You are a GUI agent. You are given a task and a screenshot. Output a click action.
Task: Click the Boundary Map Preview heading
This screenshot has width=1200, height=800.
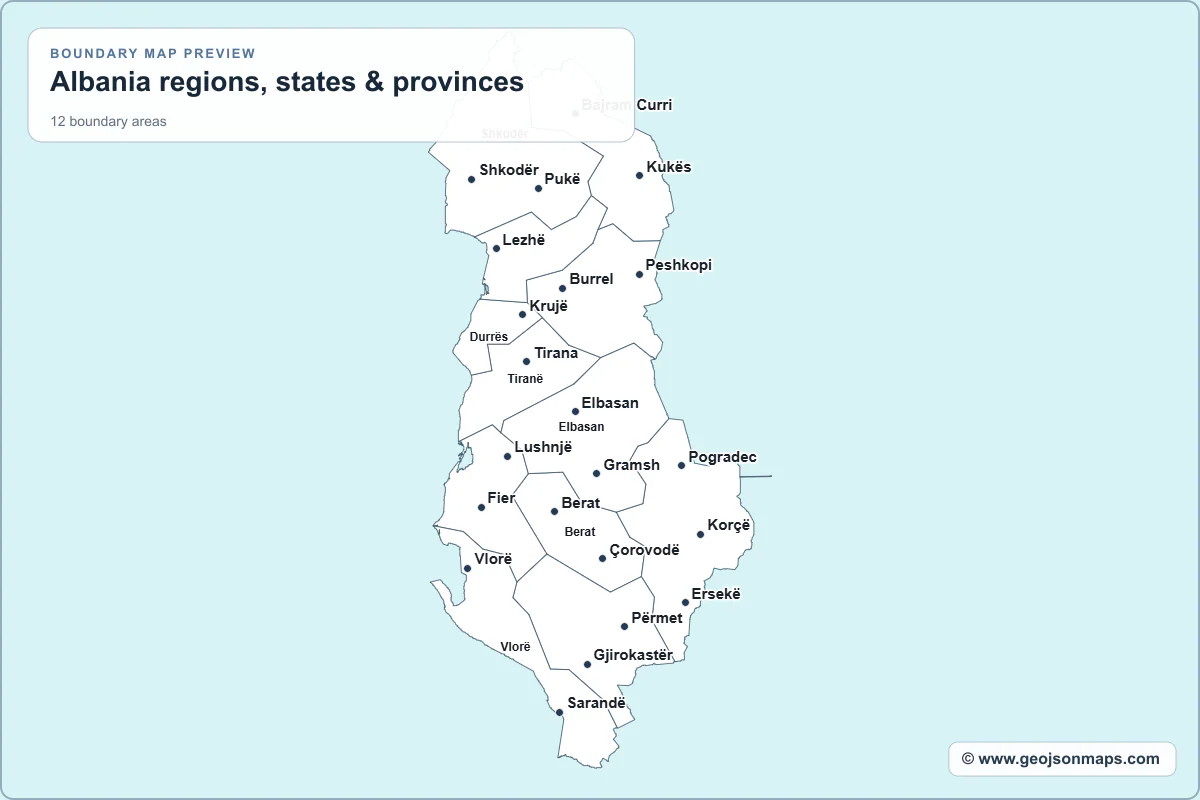pos(153,54)
